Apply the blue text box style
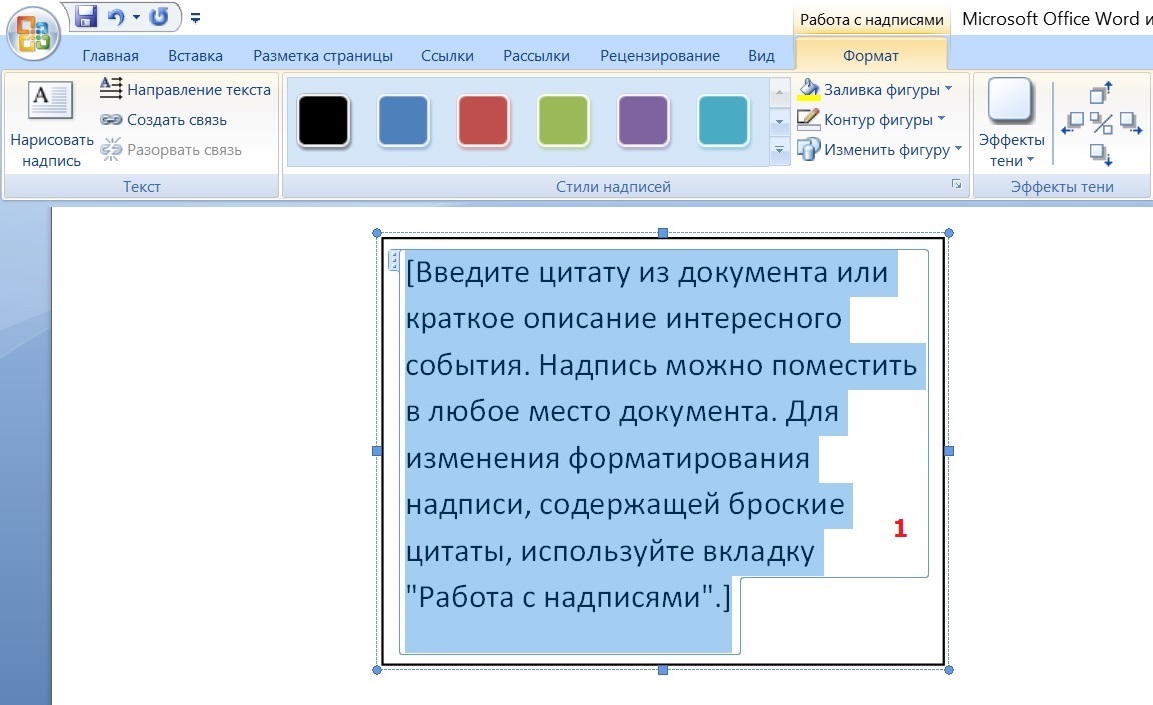1153x705 pixels. pos(404,121)
